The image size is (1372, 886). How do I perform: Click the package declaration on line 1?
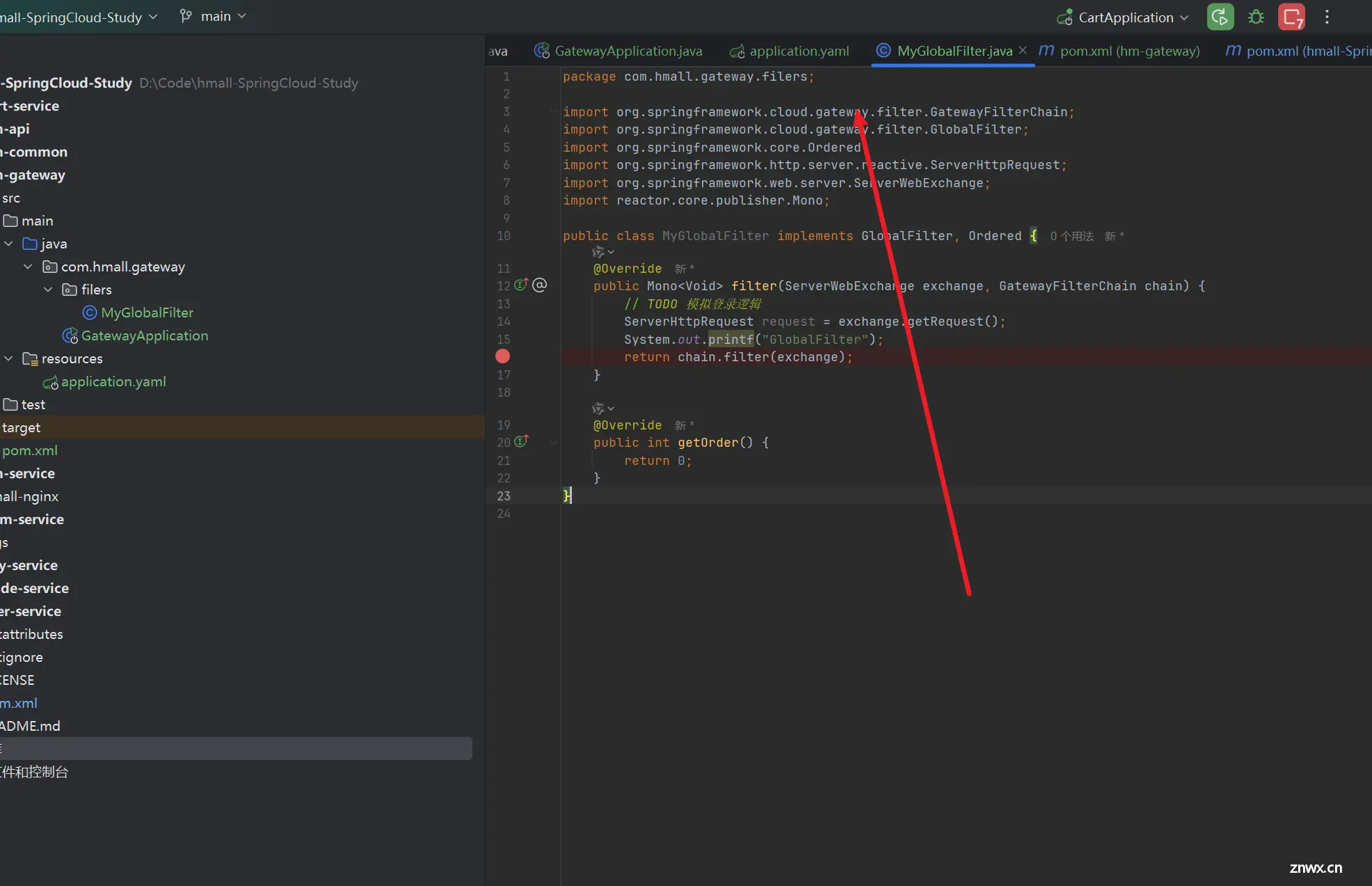pyautogui.click(x=688, y=77)
